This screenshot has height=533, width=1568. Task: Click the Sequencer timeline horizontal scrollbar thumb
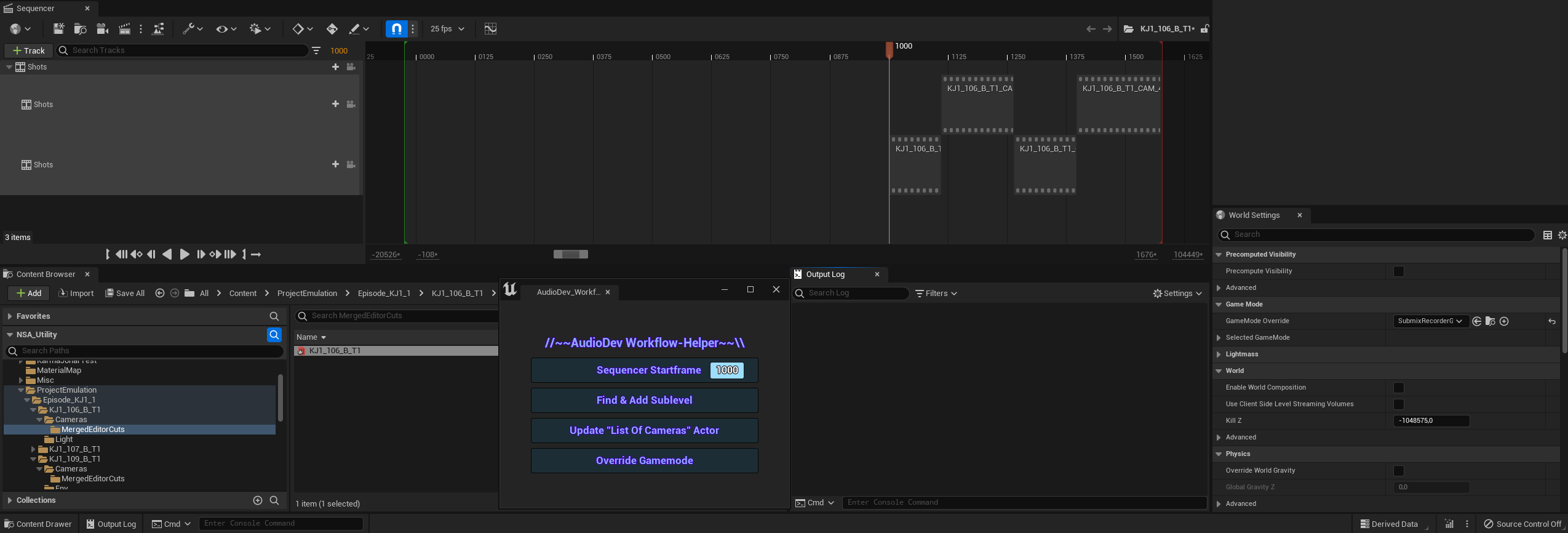pyautogui.click(x=570, y=254)
